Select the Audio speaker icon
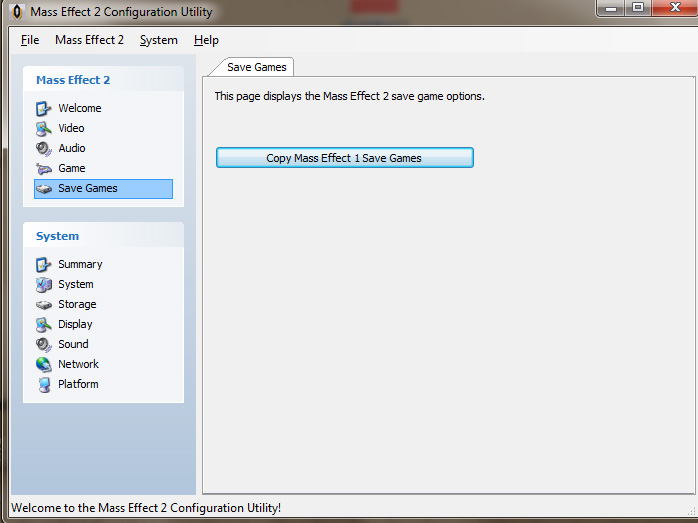The width and height of the screenshot is (698, 523). tap(43, 148)
